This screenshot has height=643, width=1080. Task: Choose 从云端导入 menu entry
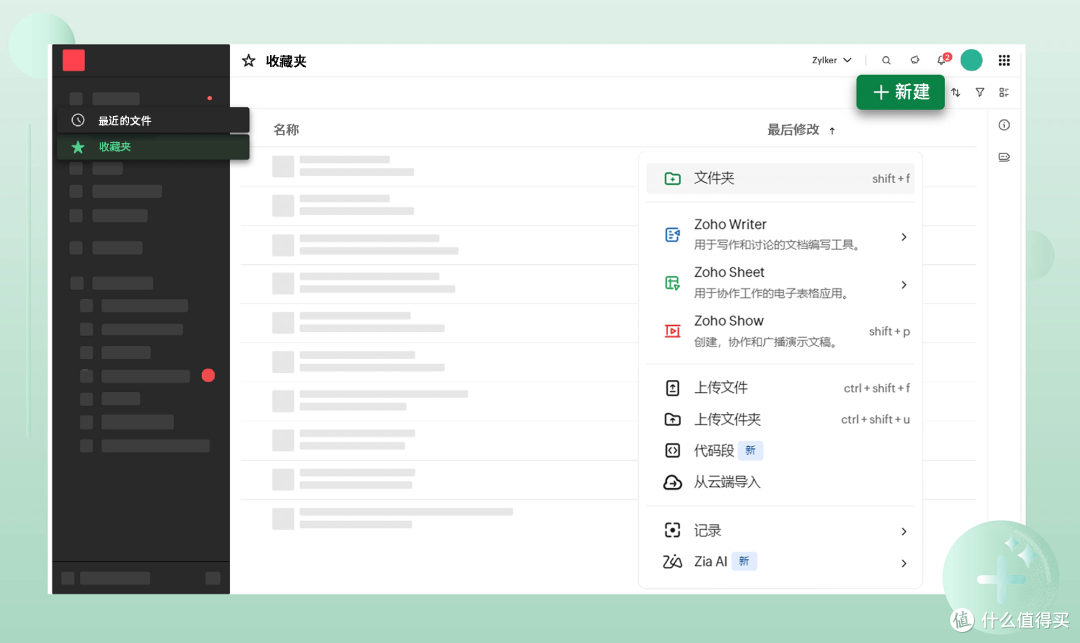point(780,482)
